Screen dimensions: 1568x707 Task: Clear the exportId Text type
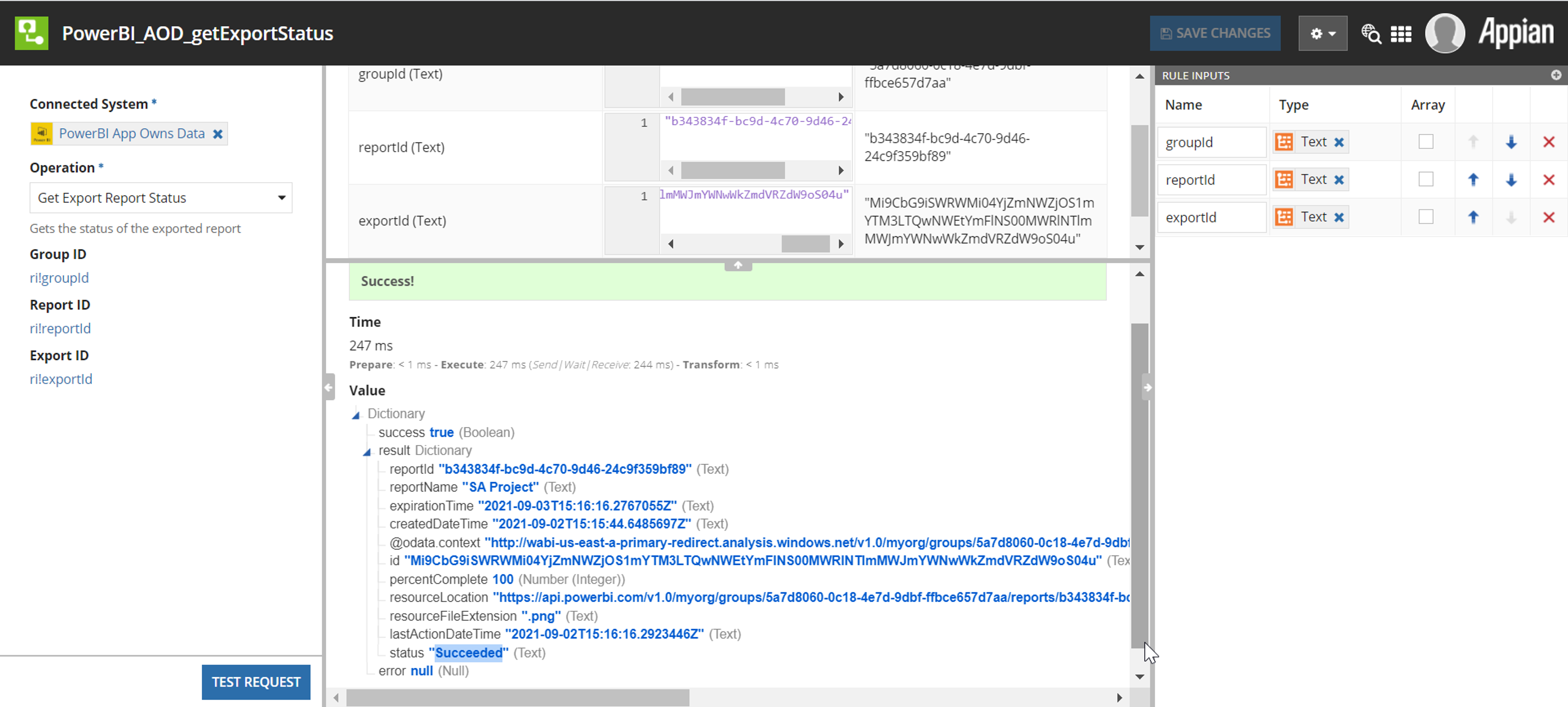point(1339,217)
